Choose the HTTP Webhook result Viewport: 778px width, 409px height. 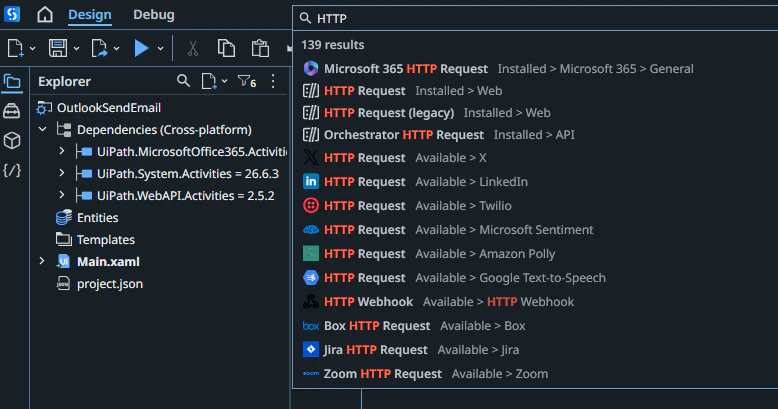tap(536, 302)
